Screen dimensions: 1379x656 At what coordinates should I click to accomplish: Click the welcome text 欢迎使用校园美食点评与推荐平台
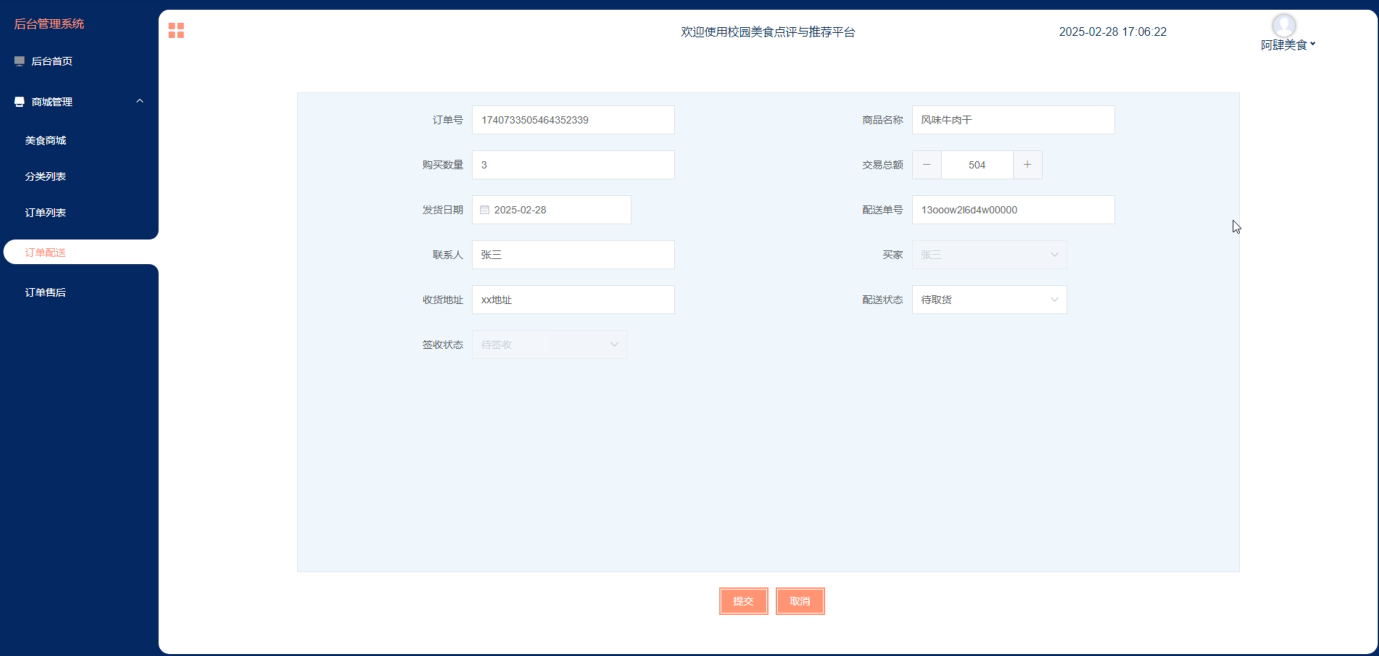tap(768, 32)
